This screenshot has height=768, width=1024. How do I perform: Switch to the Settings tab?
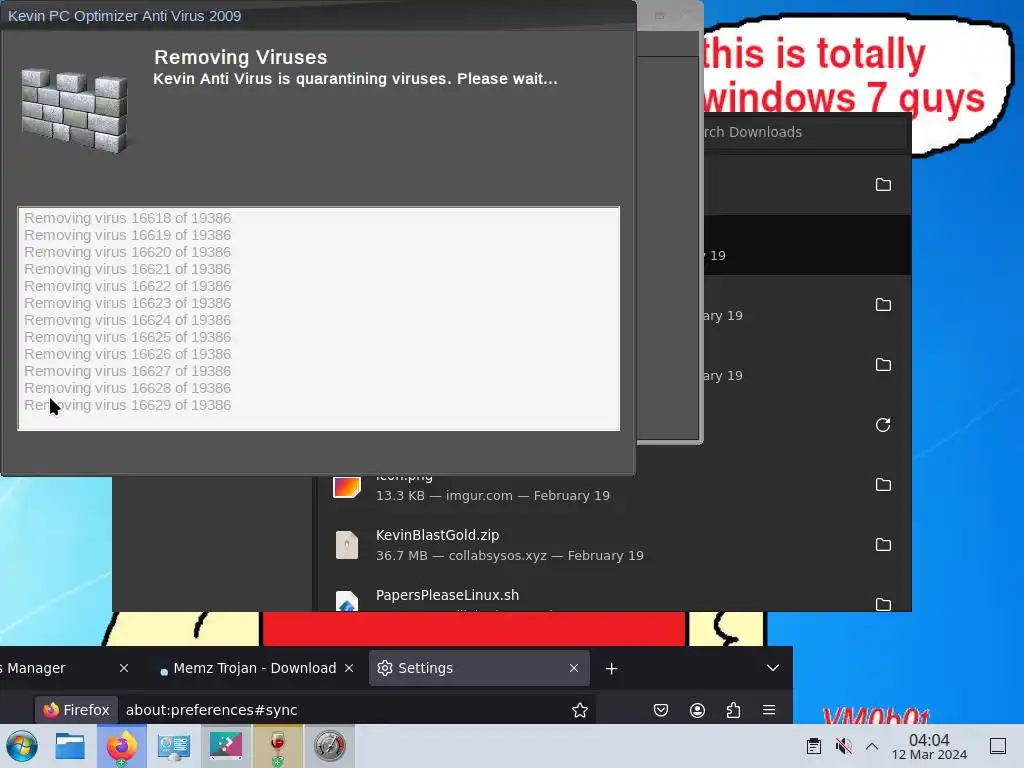tap(479, 668)
